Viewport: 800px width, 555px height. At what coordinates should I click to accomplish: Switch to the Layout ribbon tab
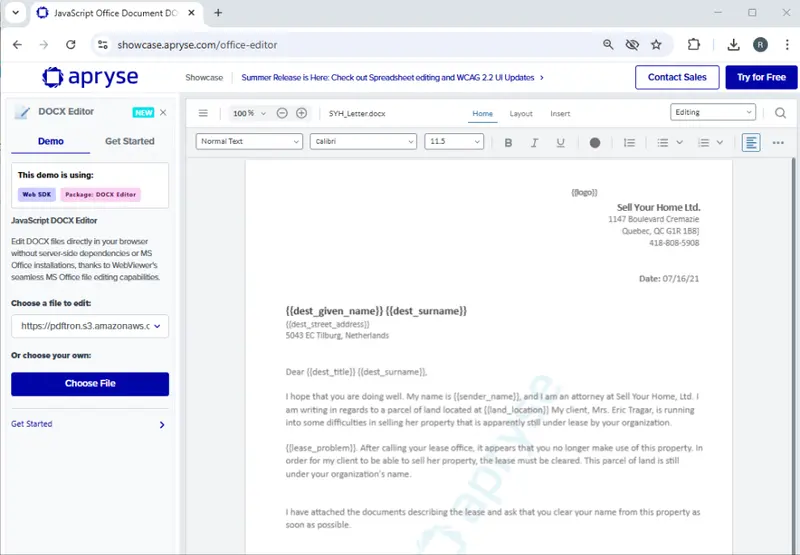521,114
